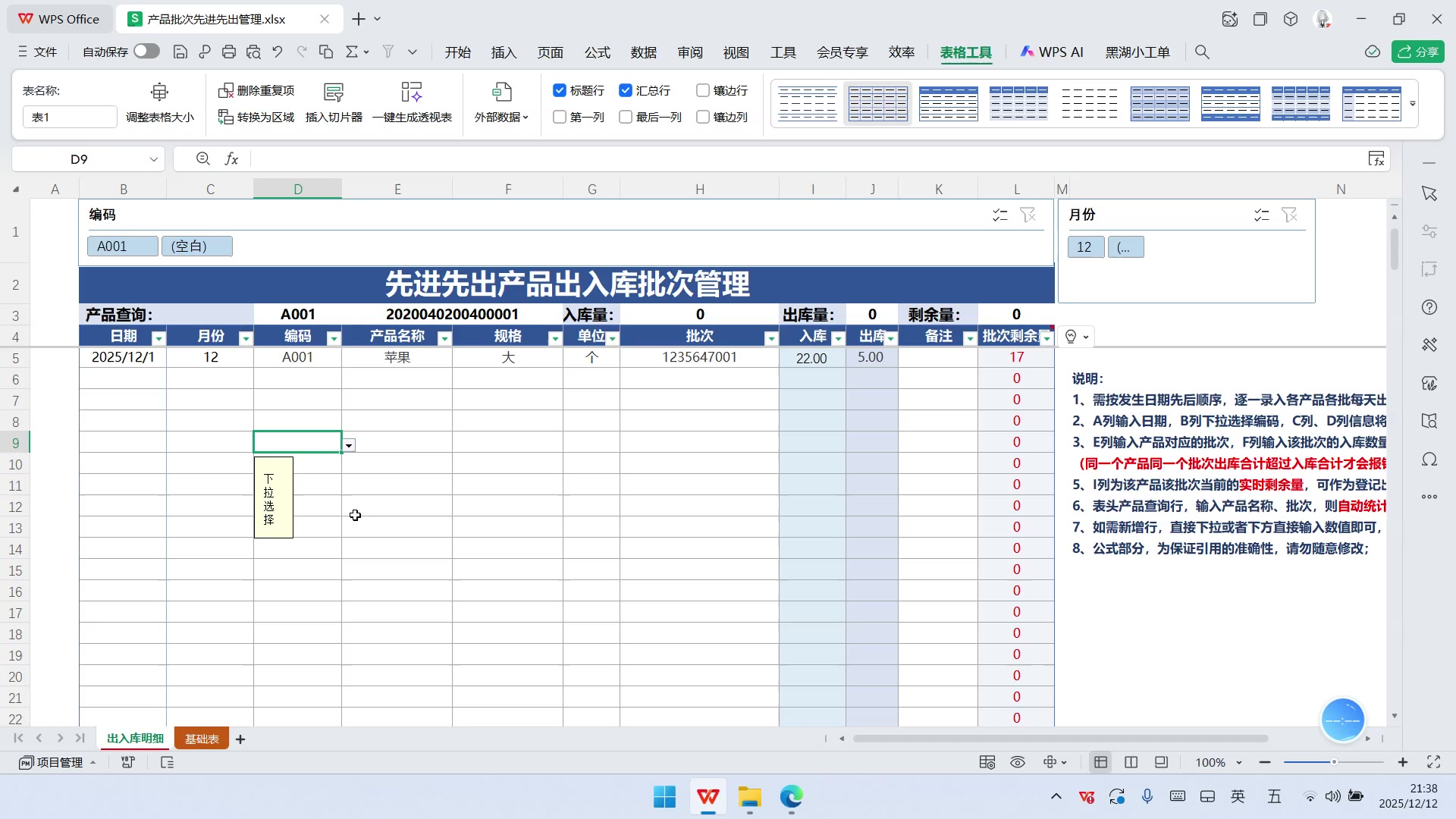Viewport: 1456px width, 819px height.
Task: Select the 删除重复项 icon
Action: click(x=226, y=89)
